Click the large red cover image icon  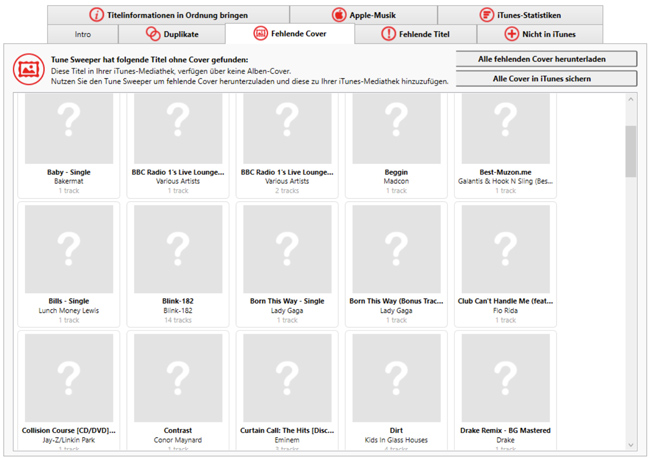tap(29, 69)
